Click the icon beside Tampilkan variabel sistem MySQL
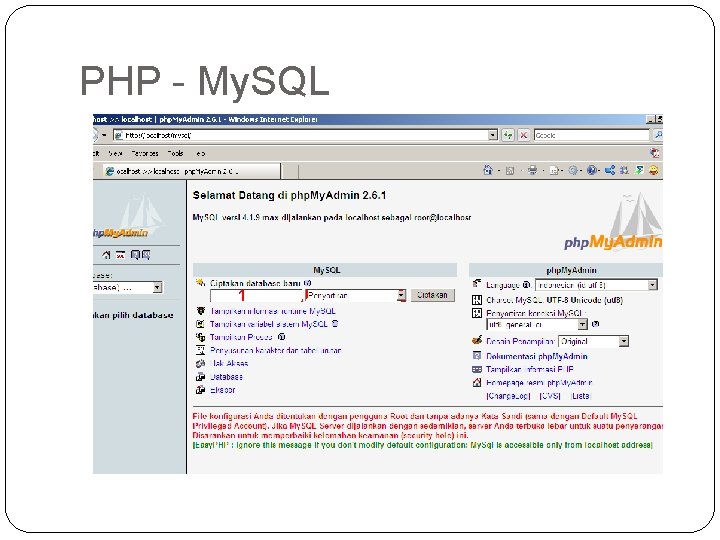The height and width of the screenshot is (540, 720). 200,324
